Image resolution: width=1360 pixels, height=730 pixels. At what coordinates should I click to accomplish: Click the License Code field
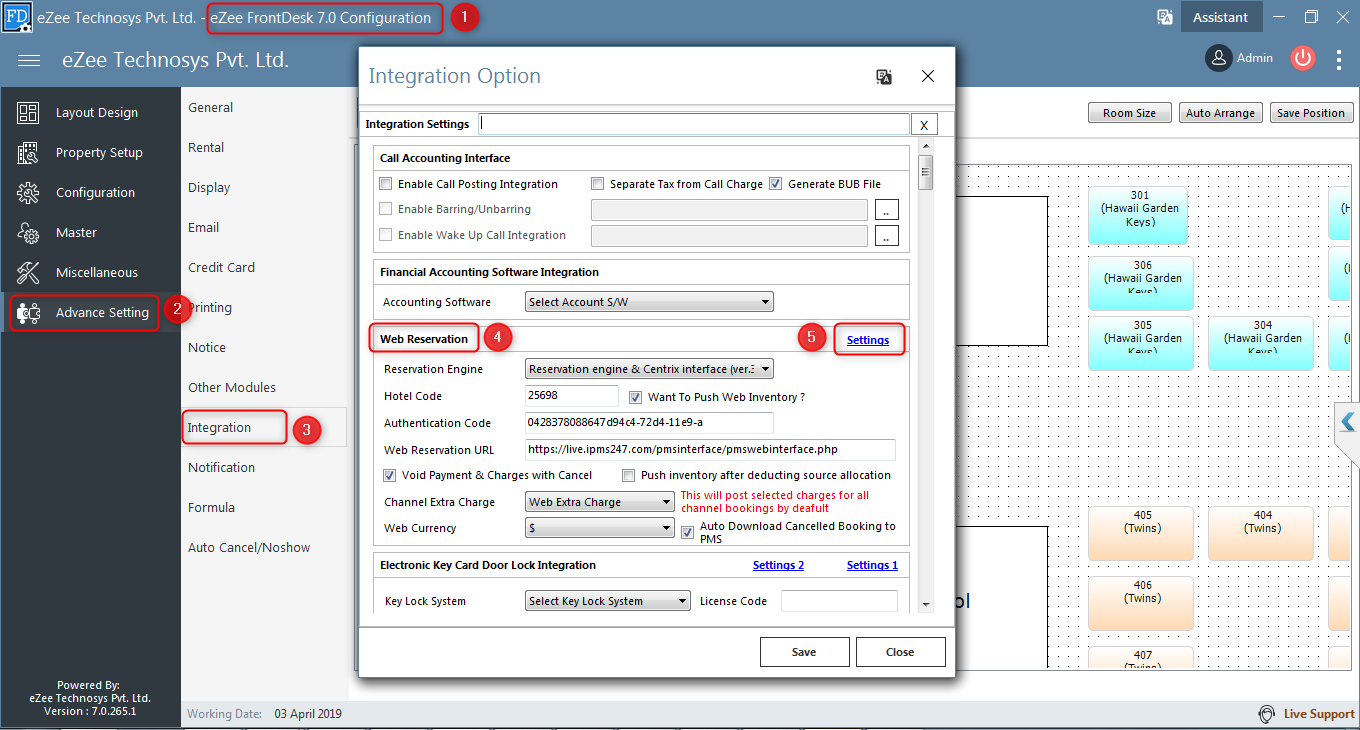pos(839,601)
